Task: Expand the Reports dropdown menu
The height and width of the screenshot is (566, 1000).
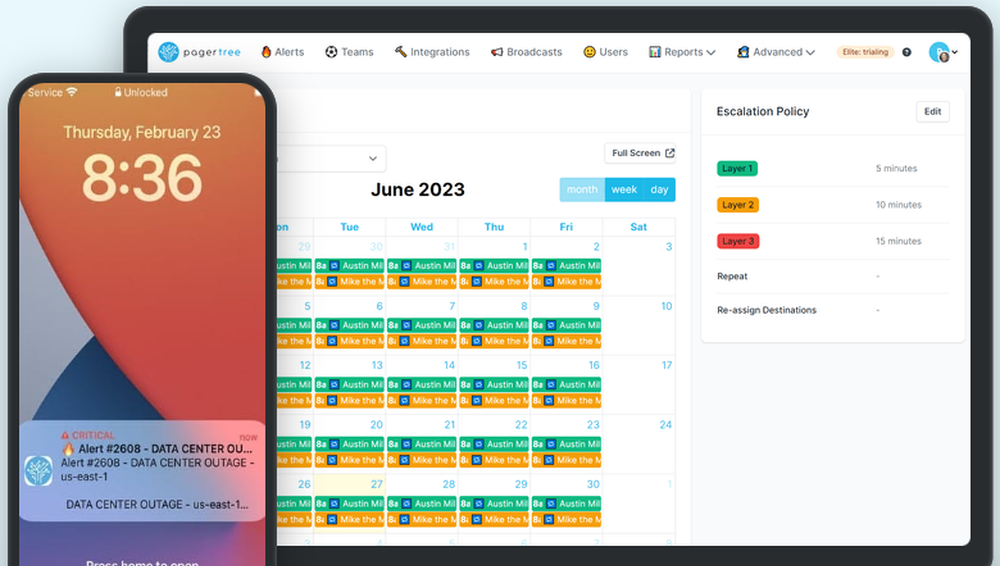Action: 682,52
